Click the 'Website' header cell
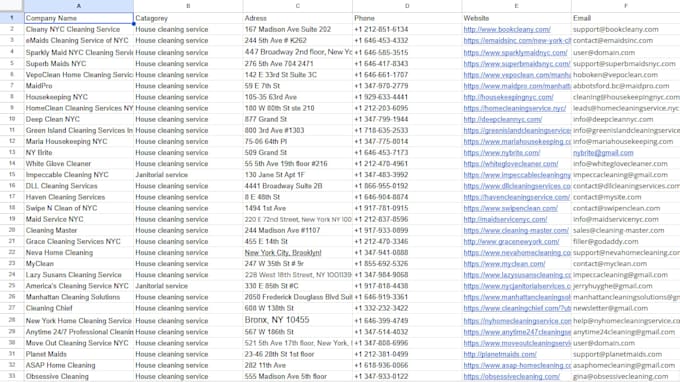The image size is (680, 382). click(517, 18)
